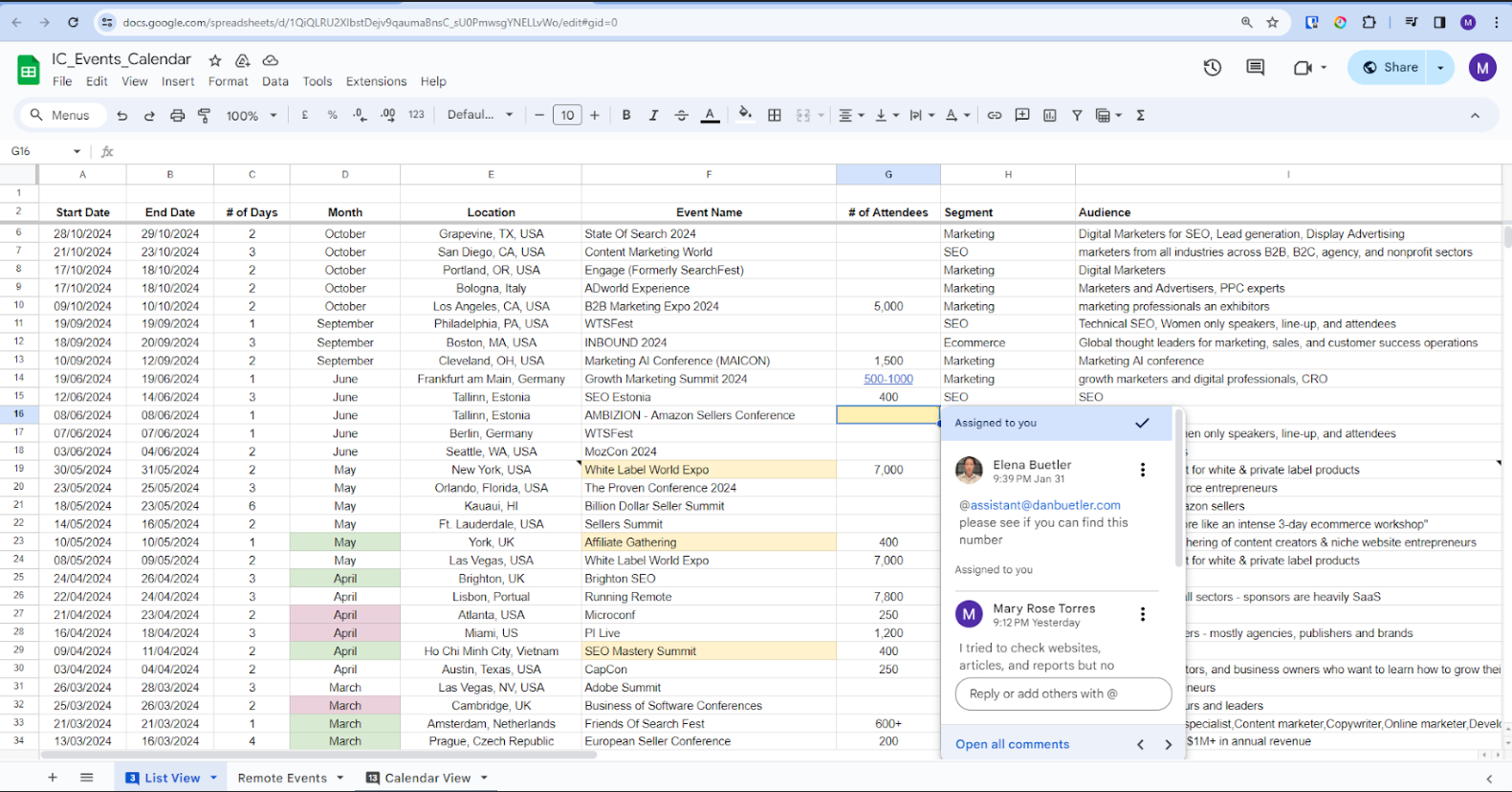
Task: Decrease decimal places
Action: click(x=360, y=115)
